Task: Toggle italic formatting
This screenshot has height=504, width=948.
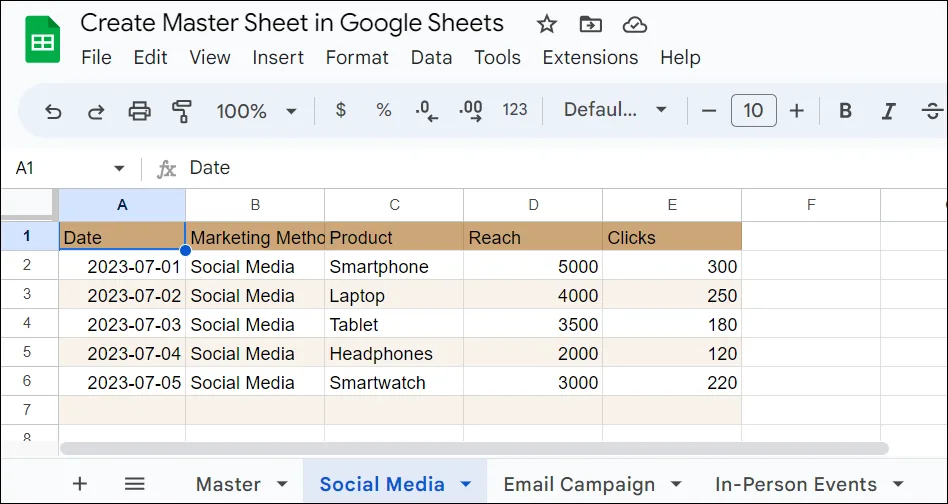Action: point(888,111)
